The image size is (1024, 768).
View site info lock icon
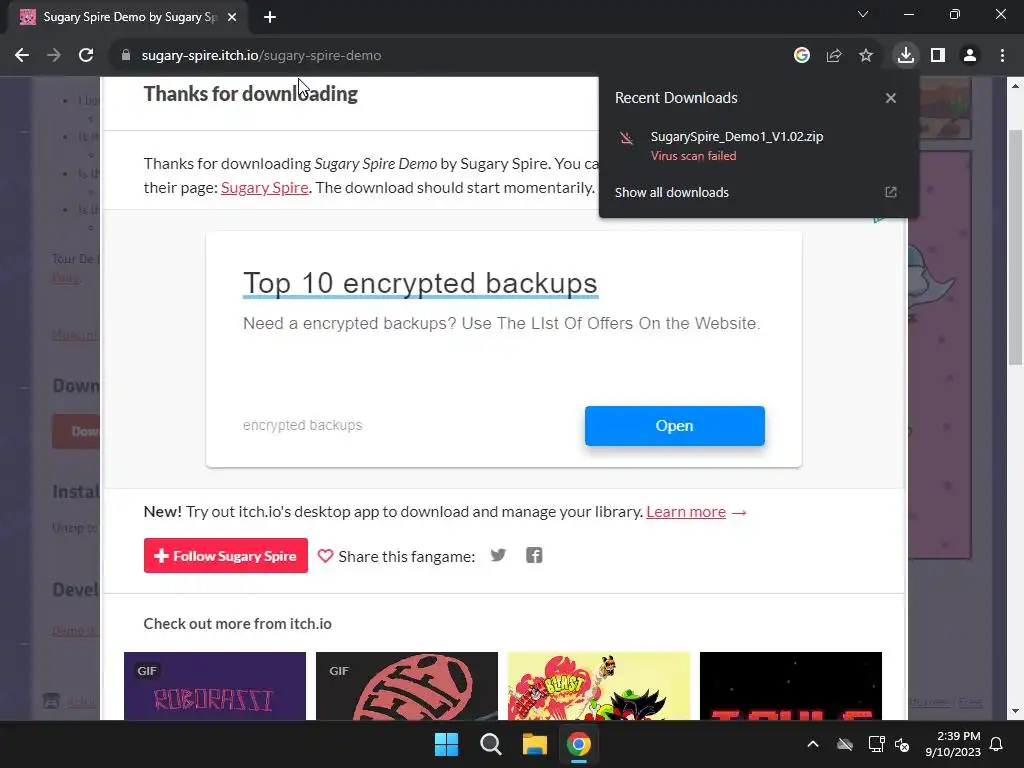click(126, 56)
